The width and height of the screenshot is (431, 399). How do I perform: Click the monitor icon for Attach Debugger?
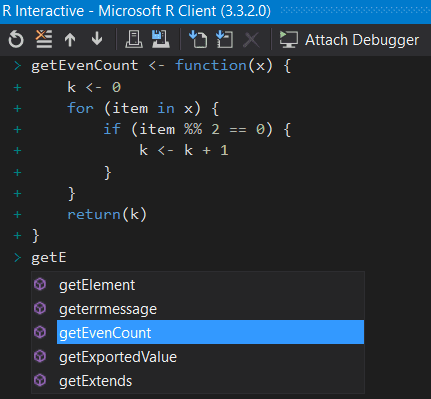coord(288,40)
